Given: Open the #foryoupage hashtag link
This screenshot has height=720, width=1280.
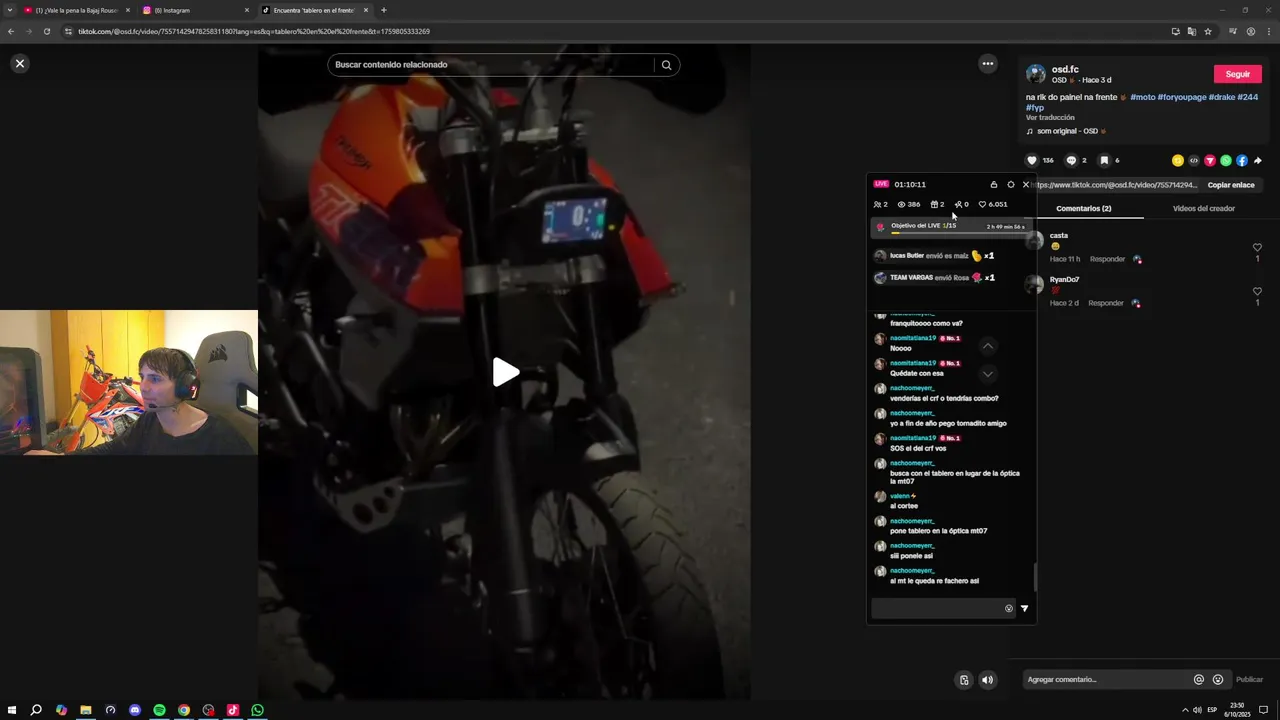Looking at the screenshot, I should [1181, 97].
